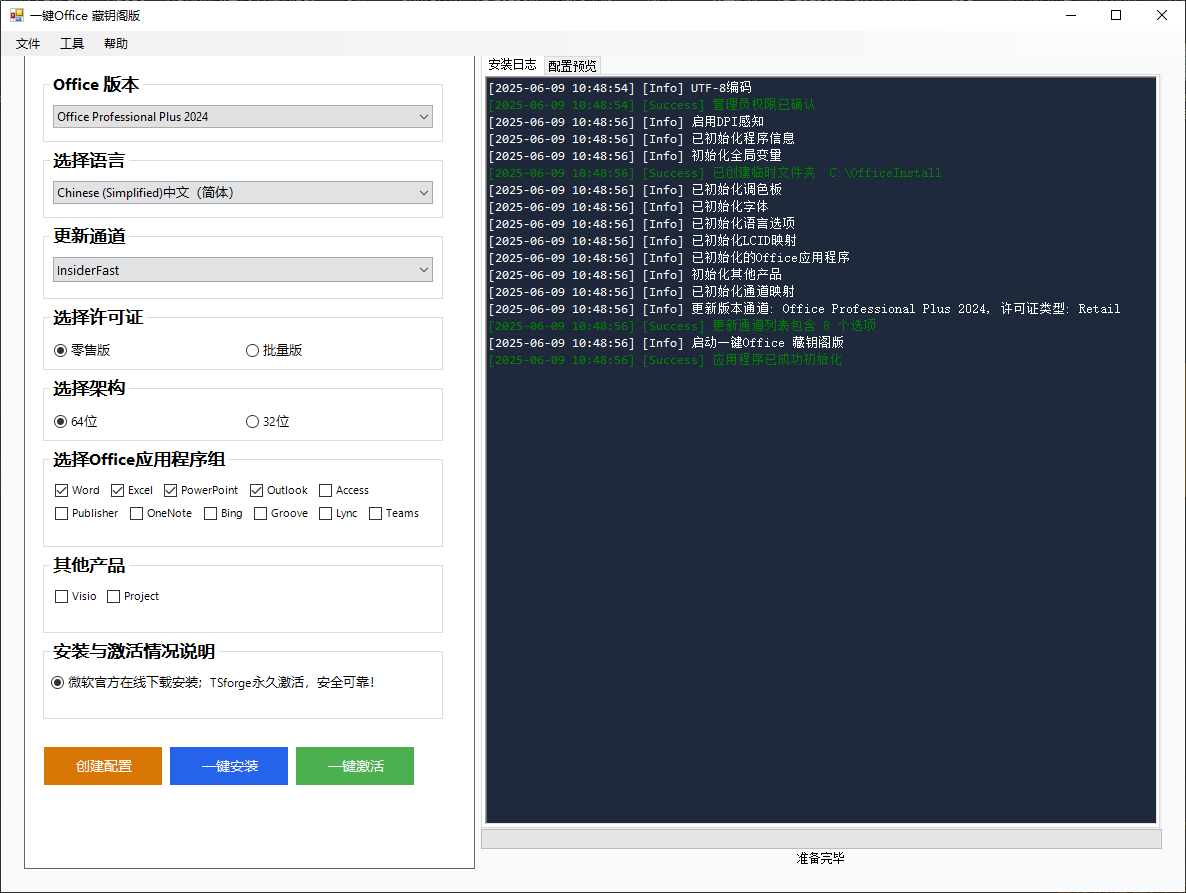Image resolution: width=1186 pixels, height=893 pixels.
Task: Click the orange 创建配置 button
Action: pos(103,766)
